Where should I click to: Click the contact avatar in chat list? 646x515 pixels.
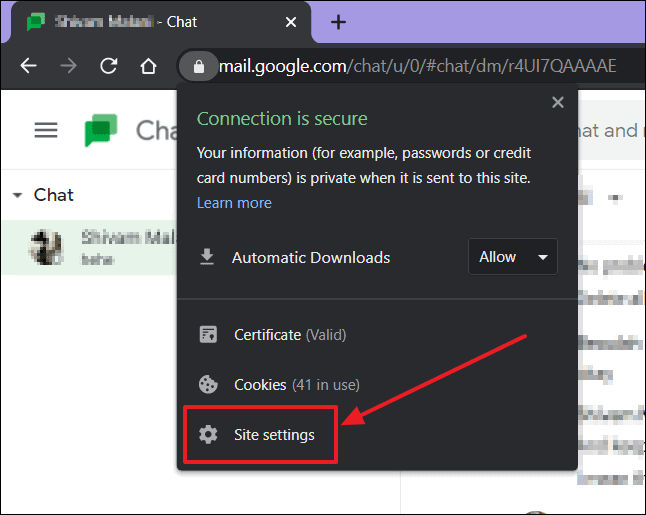click(46, 247)
